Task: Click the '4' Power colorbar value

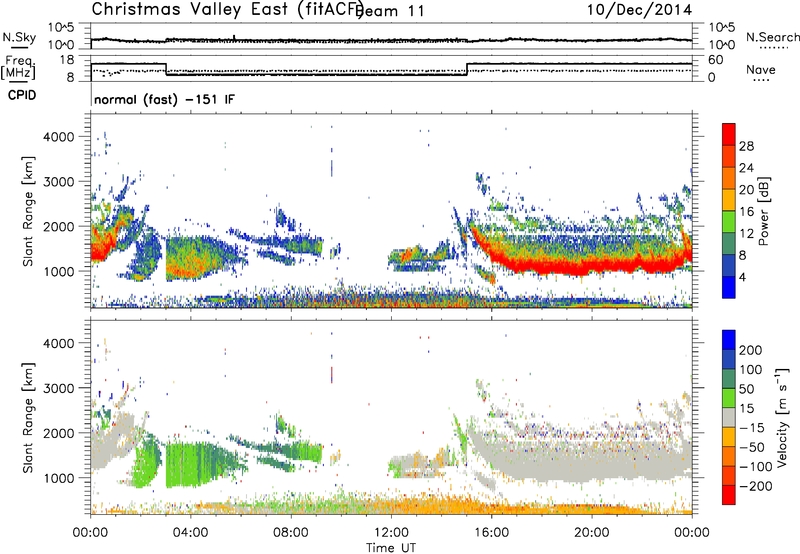Action: coord(742,277)
